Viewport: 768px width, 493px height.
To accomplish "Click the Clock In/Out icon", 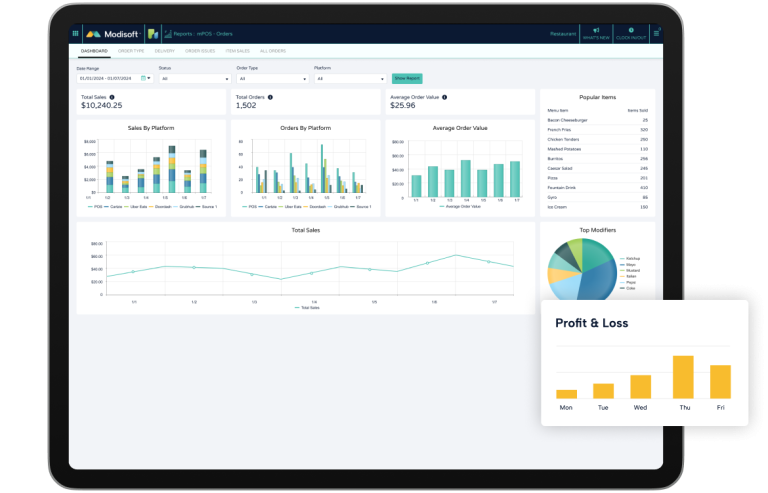I will (631, 32).
